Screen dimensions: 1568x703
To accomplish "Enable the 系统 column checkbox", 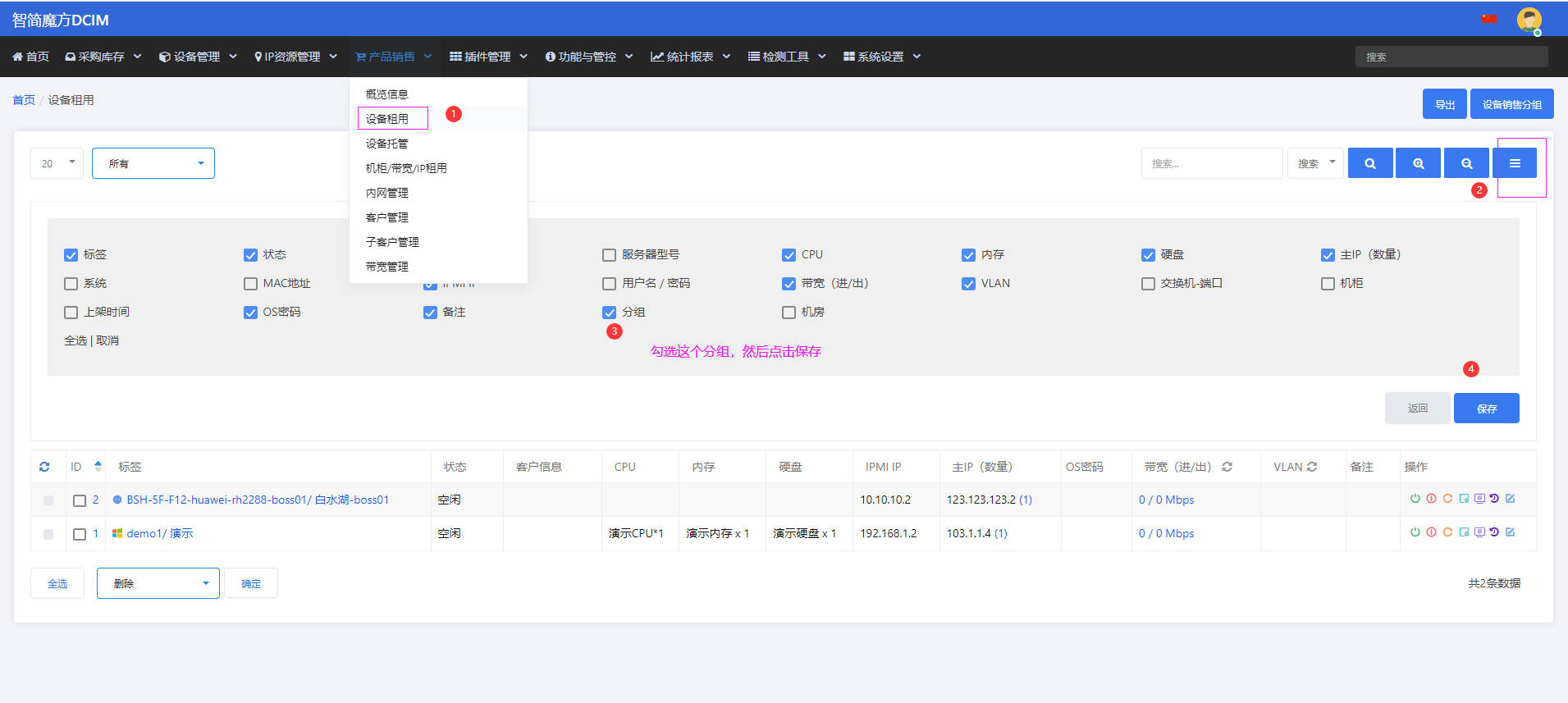I will [x=71, y=284].
